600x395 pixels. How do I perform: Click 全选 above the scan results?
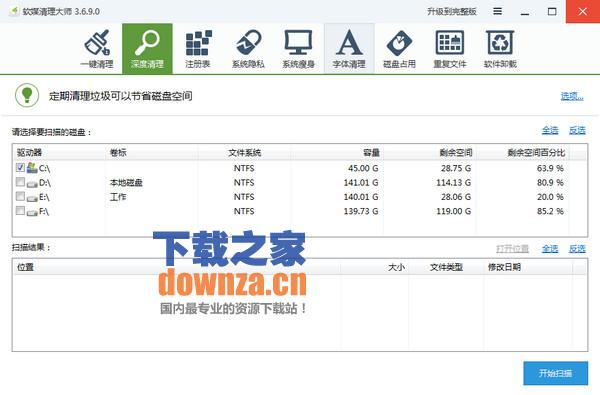(550, 249)
